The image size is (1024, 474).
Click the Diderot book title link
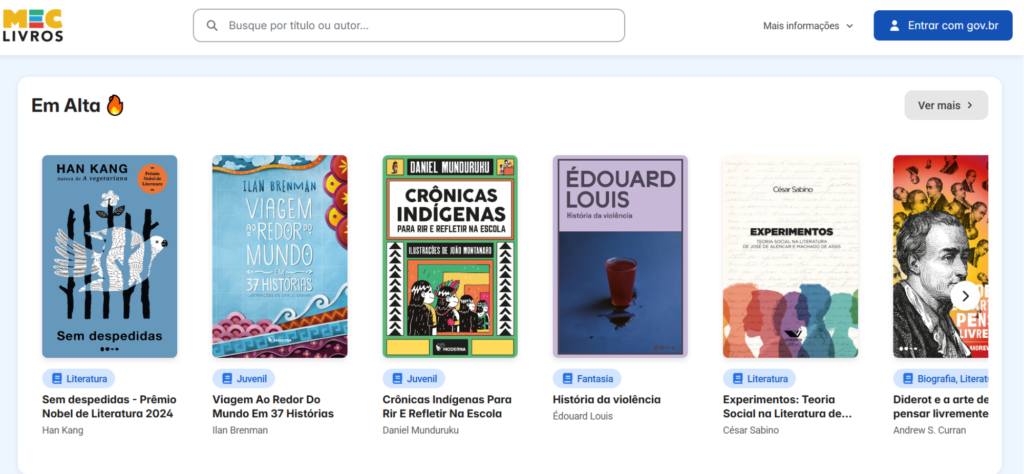click(x=940, y=406)
